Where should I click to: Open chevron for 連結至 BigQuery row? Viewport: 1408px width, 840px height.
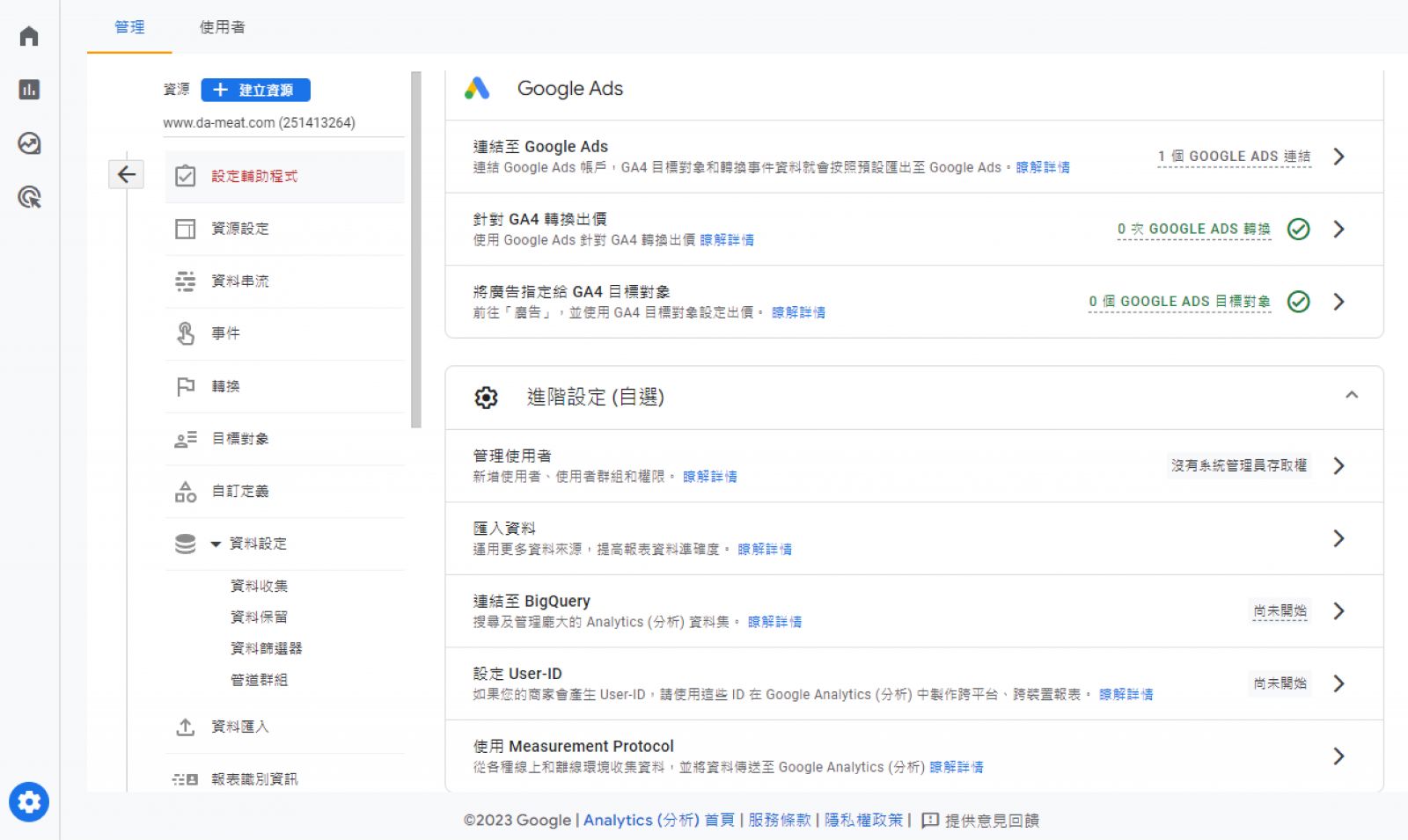1338,610
